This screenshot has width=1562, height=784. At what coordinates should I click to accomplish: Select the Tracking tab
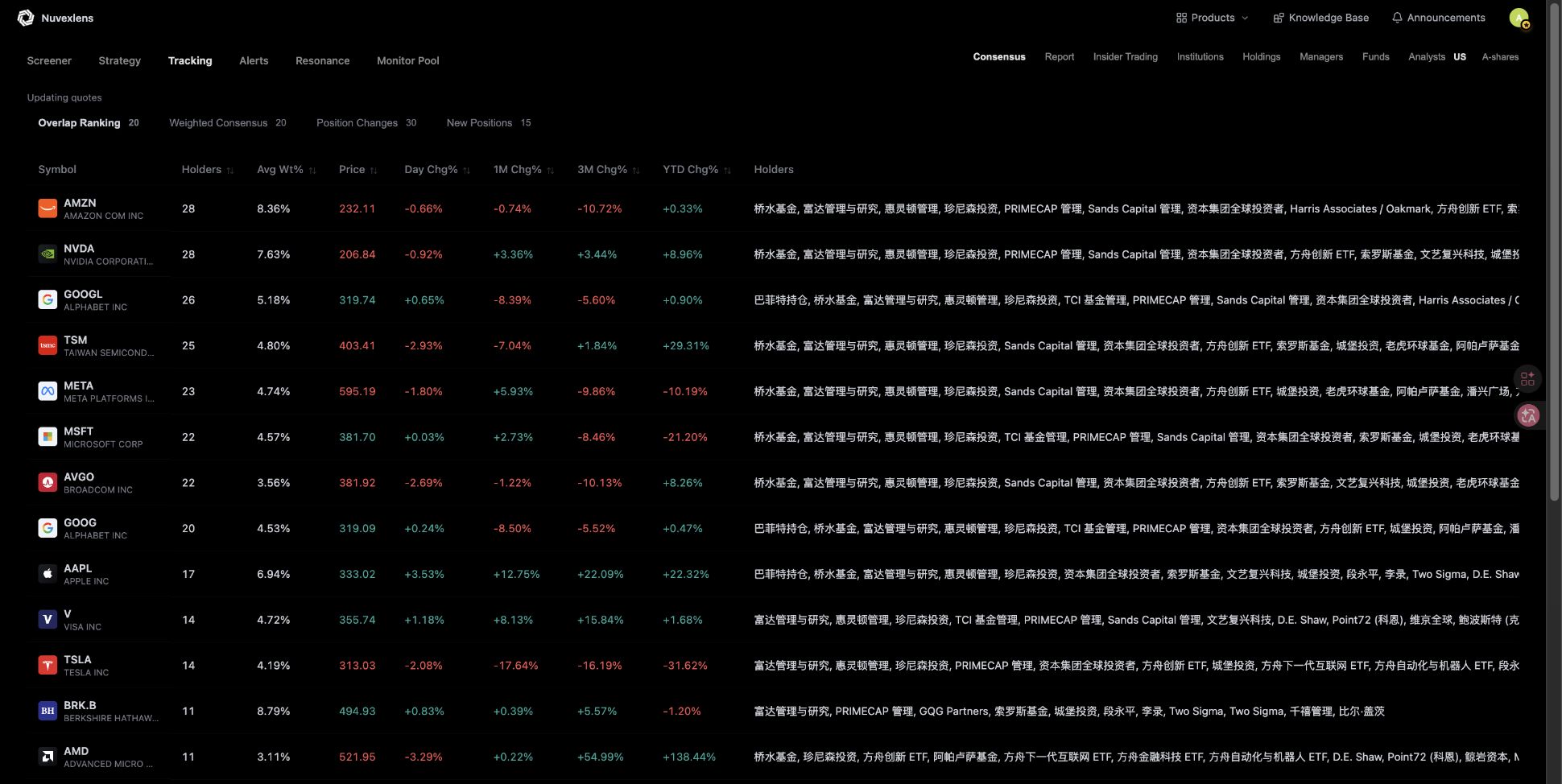(x=190, y=60)
